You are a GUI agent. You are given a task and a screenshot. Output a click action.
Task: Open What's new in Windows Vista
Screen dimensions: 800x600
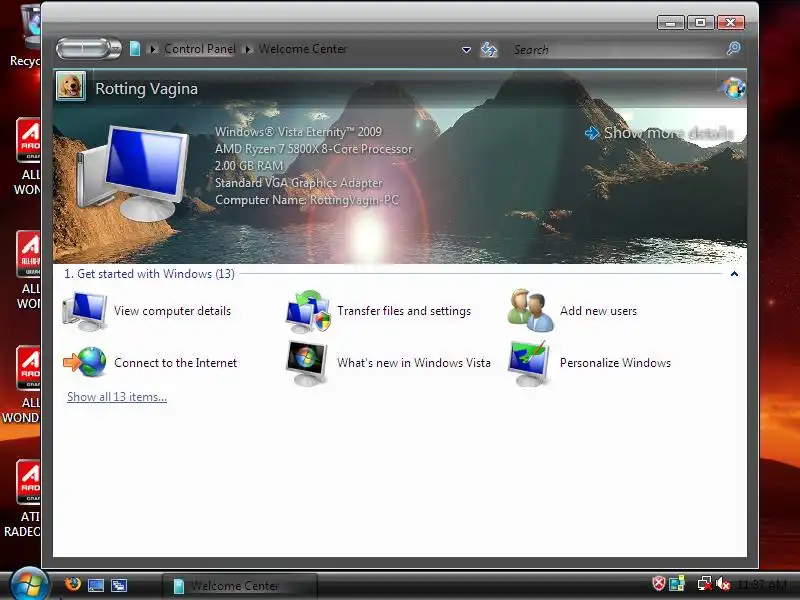(x=388, y=363)
